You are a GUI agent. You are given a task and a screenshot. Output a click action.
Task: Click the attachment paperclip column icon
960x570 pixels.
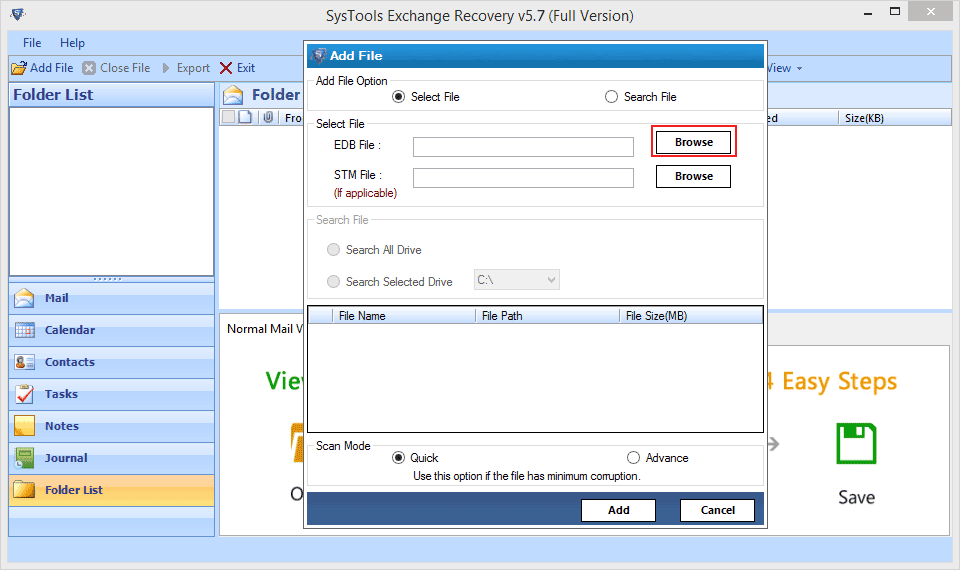(x=268, y=118)
